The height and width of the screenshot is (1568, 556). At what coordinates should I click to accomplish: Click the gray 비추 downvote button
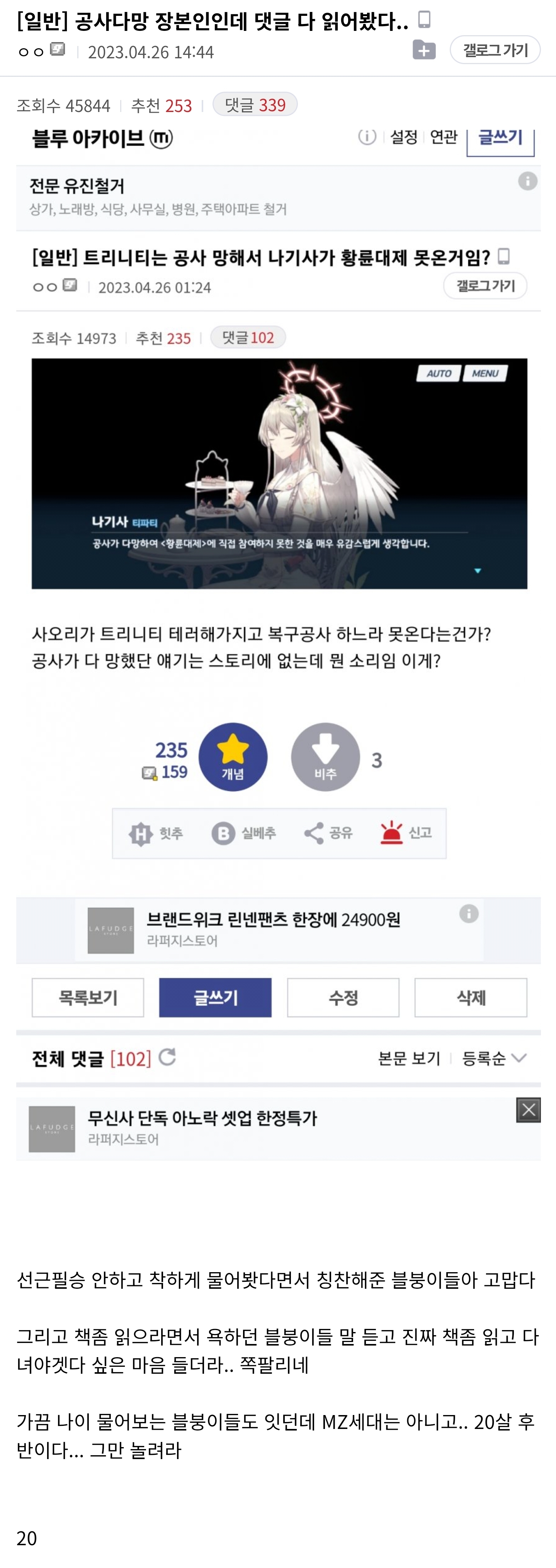[x=325, y=757]
